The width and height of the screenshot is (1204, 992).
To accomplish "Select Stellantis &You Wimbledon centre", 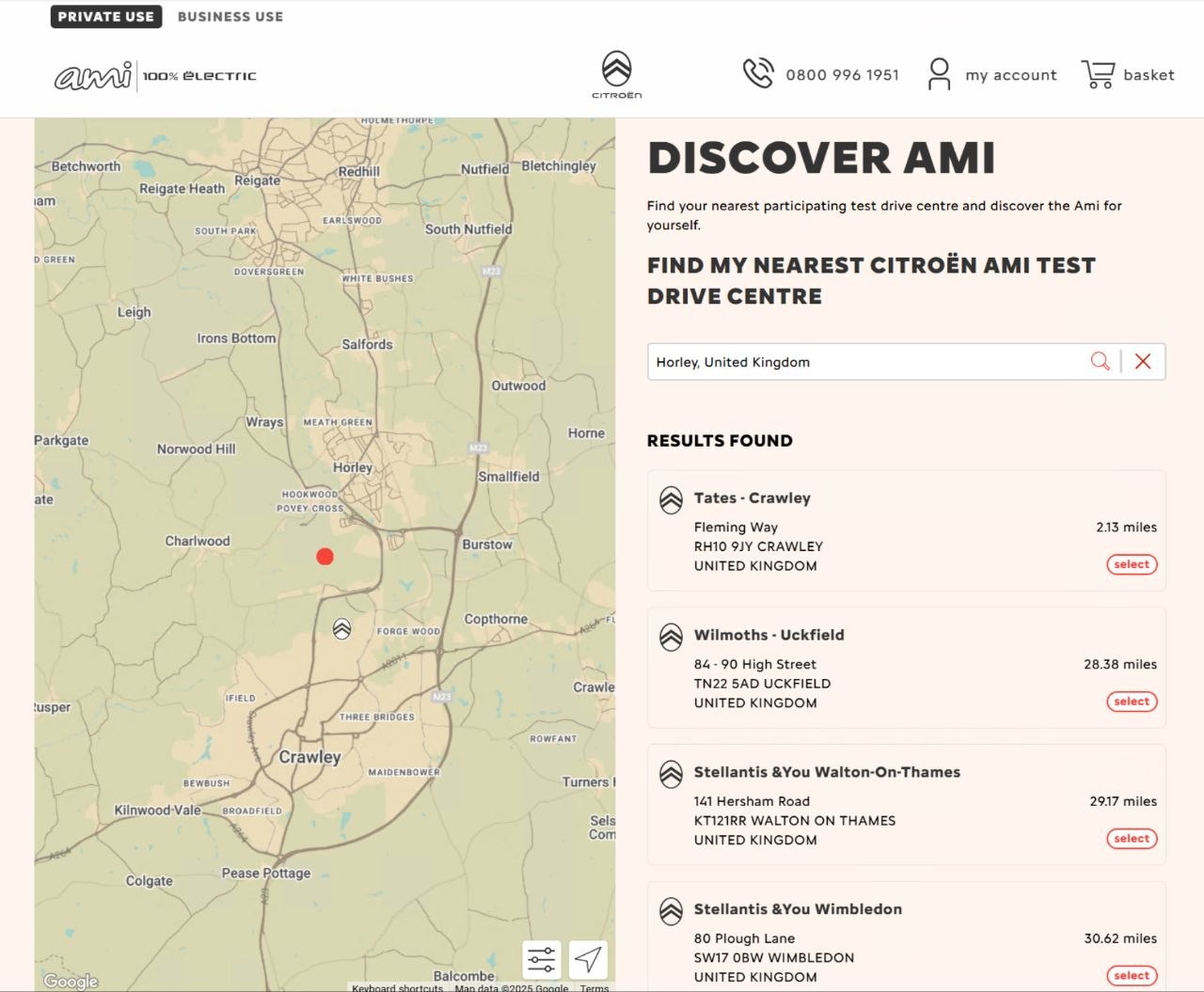I will (x=1132, y=976).
